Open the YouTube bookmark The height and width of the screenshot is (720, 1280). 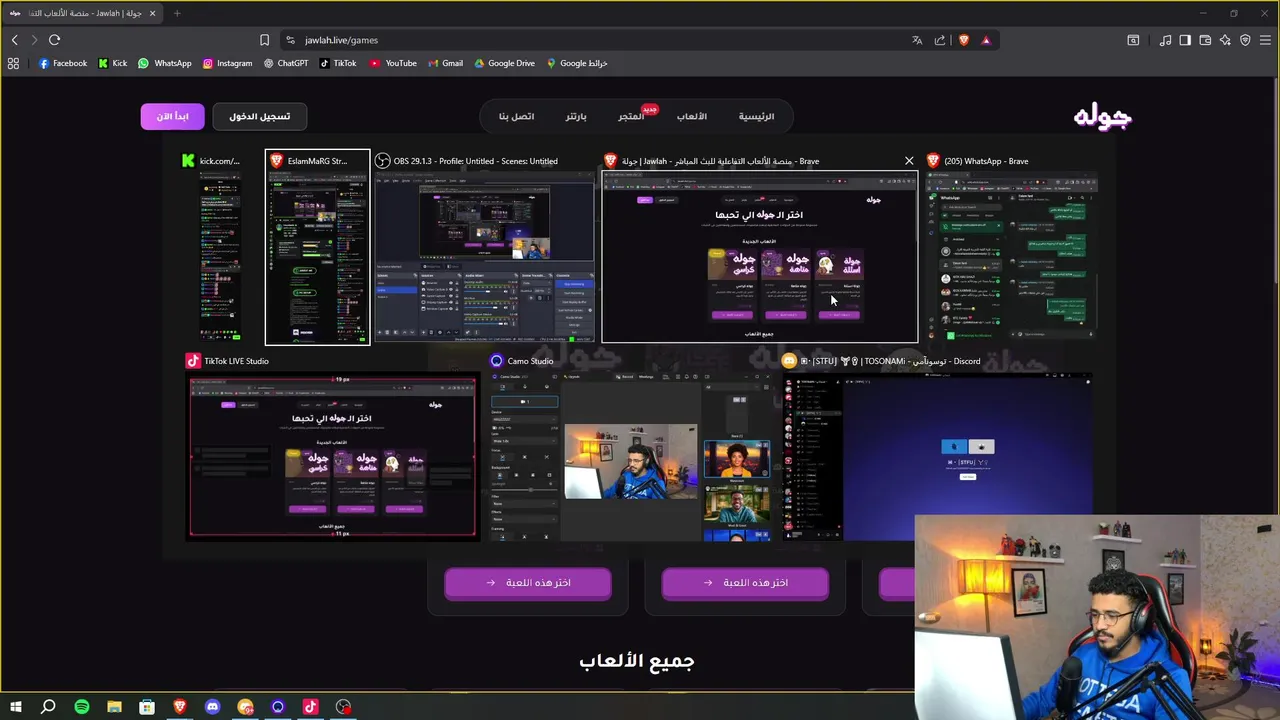[x=393, y=63]
